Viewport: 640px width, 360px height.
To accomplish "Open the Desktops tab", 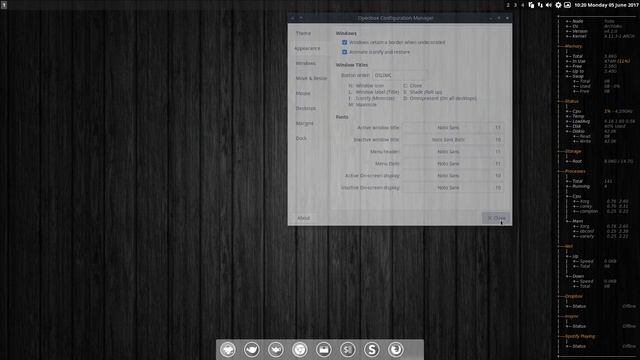I will [306, 108].
